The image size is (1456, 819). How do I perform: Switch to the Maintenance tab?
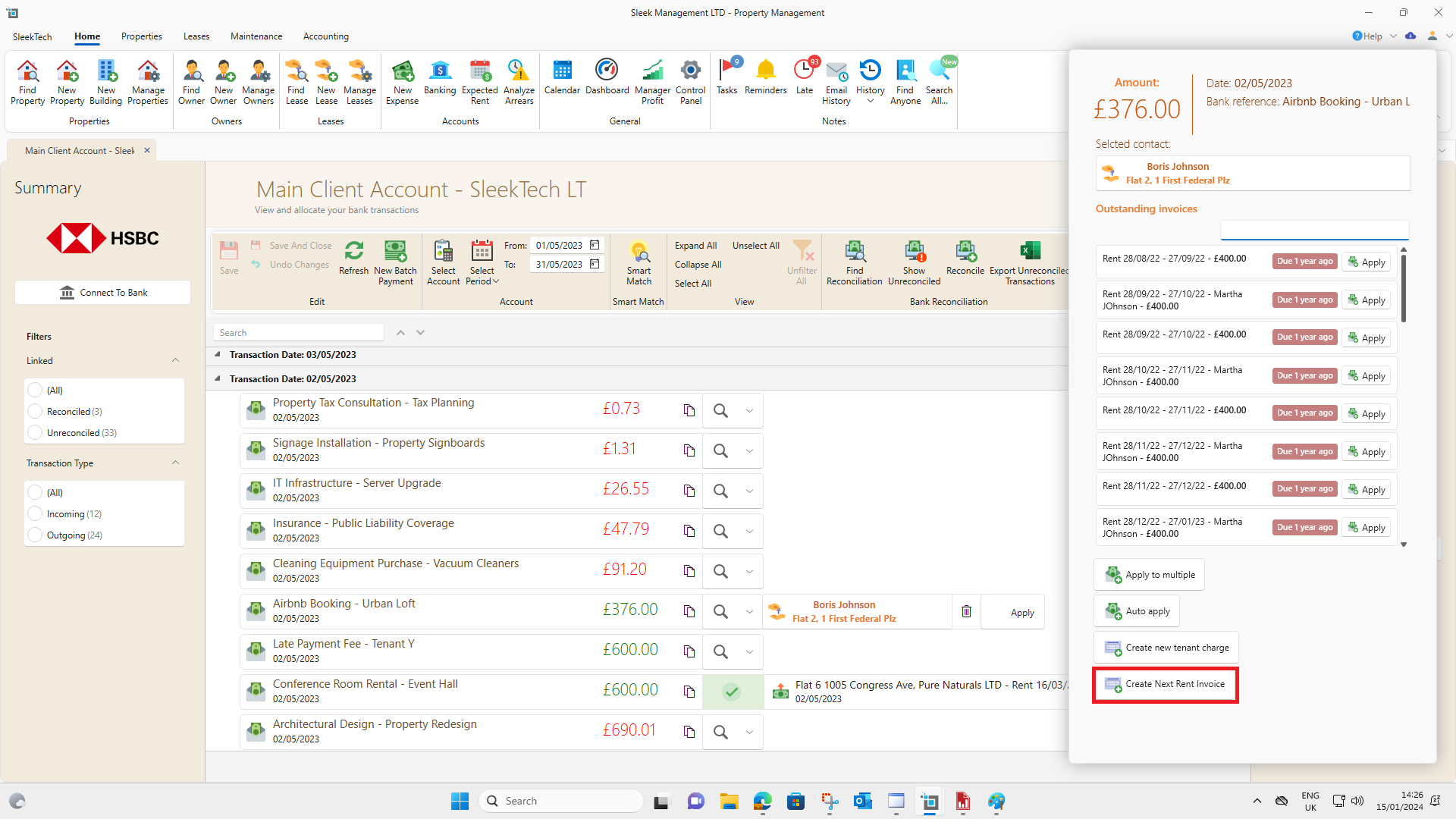pyautogui.click(x=256, y=36)
